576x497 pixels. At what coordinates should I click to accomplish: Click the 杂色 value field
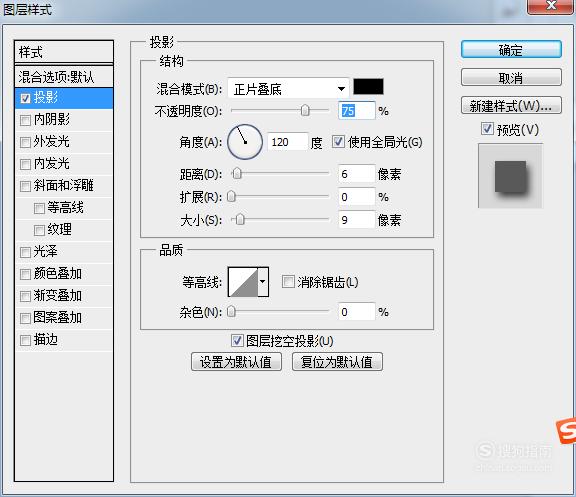click(x=357, y=312)
